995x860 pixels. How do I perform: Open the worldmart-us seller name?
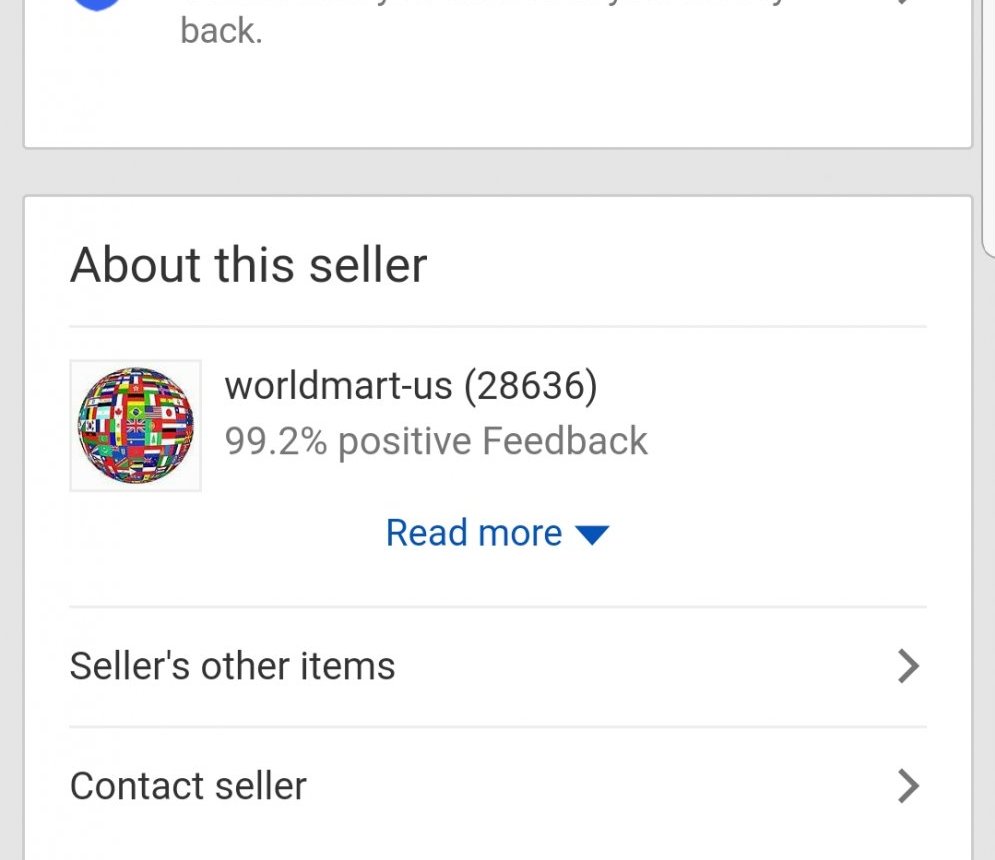point(338,386)
